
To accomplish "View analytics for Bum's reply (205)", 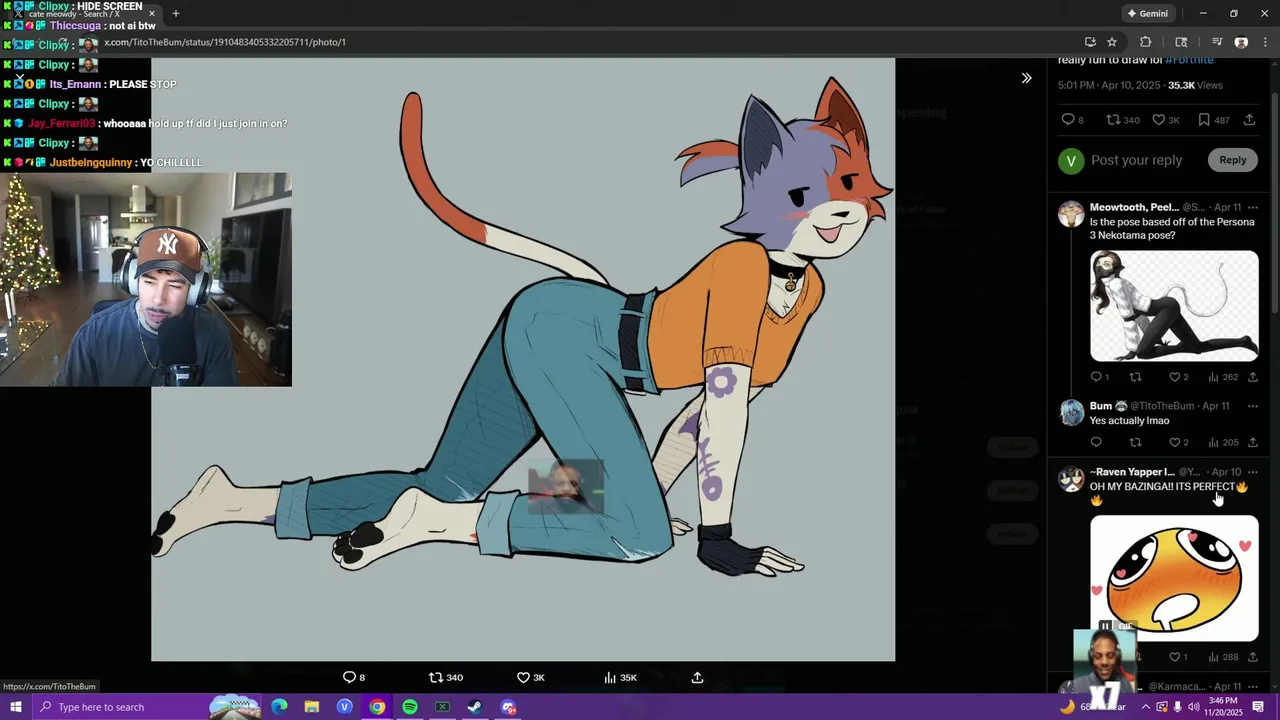I will (1222, 442).
